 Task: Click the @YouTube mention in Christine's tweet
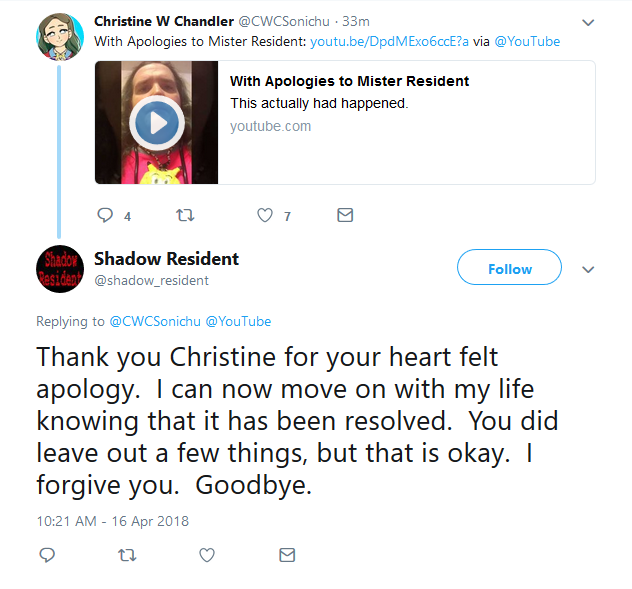(527, 42)
